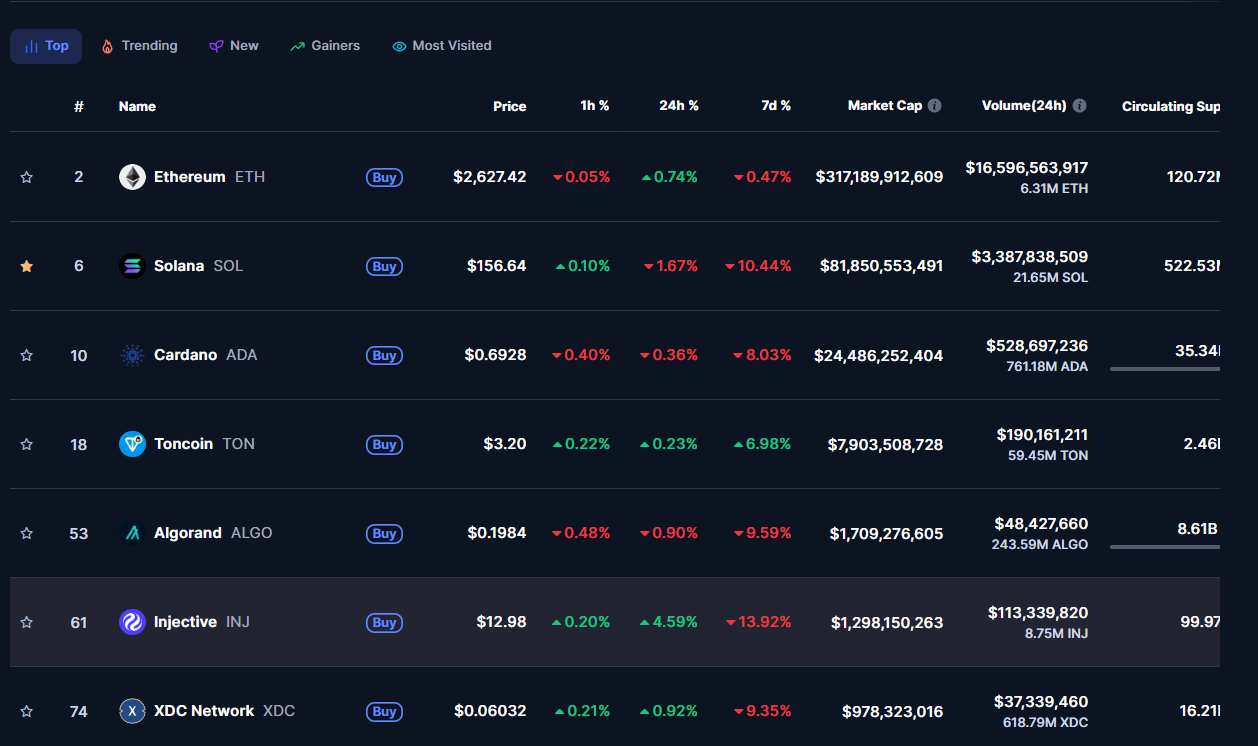Screen dimensions: 1258x746
Task: Click the XDC Network coin logo
Action: pos(132,711)
